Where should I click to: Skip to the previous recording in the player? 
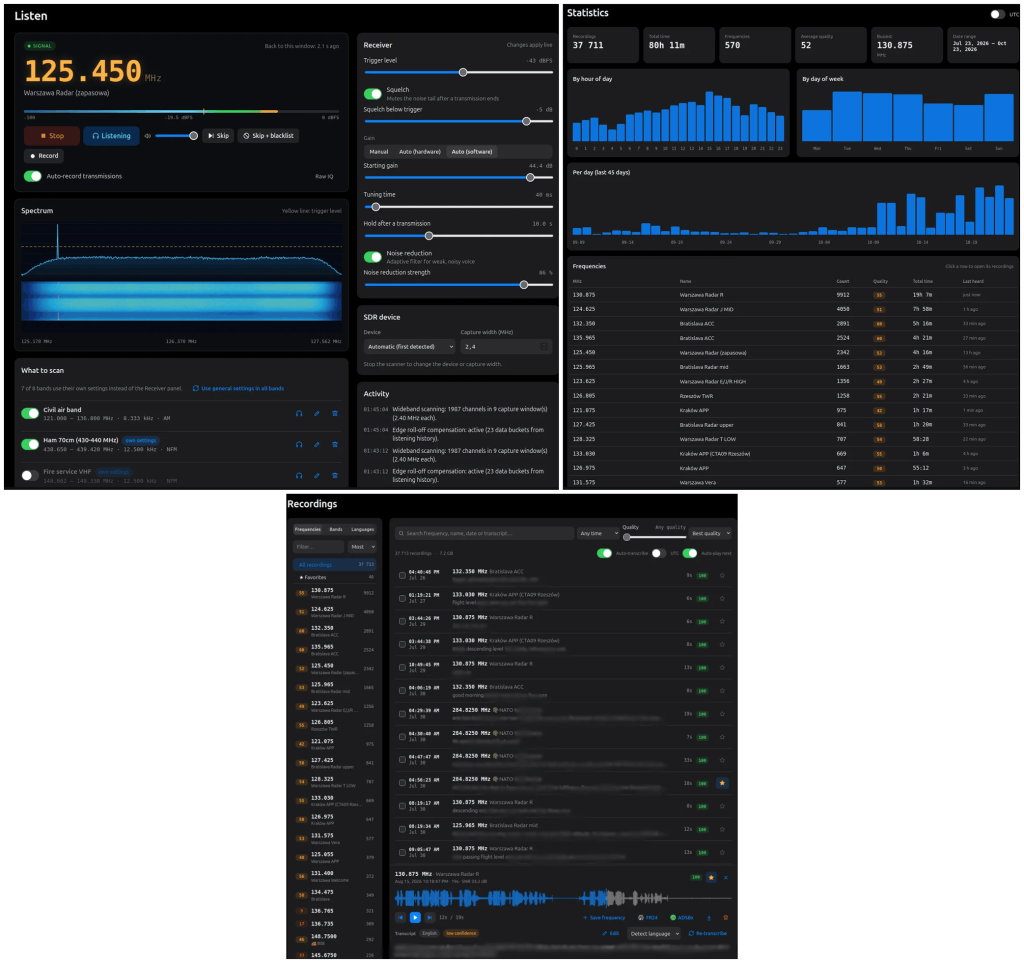(400, 917)
